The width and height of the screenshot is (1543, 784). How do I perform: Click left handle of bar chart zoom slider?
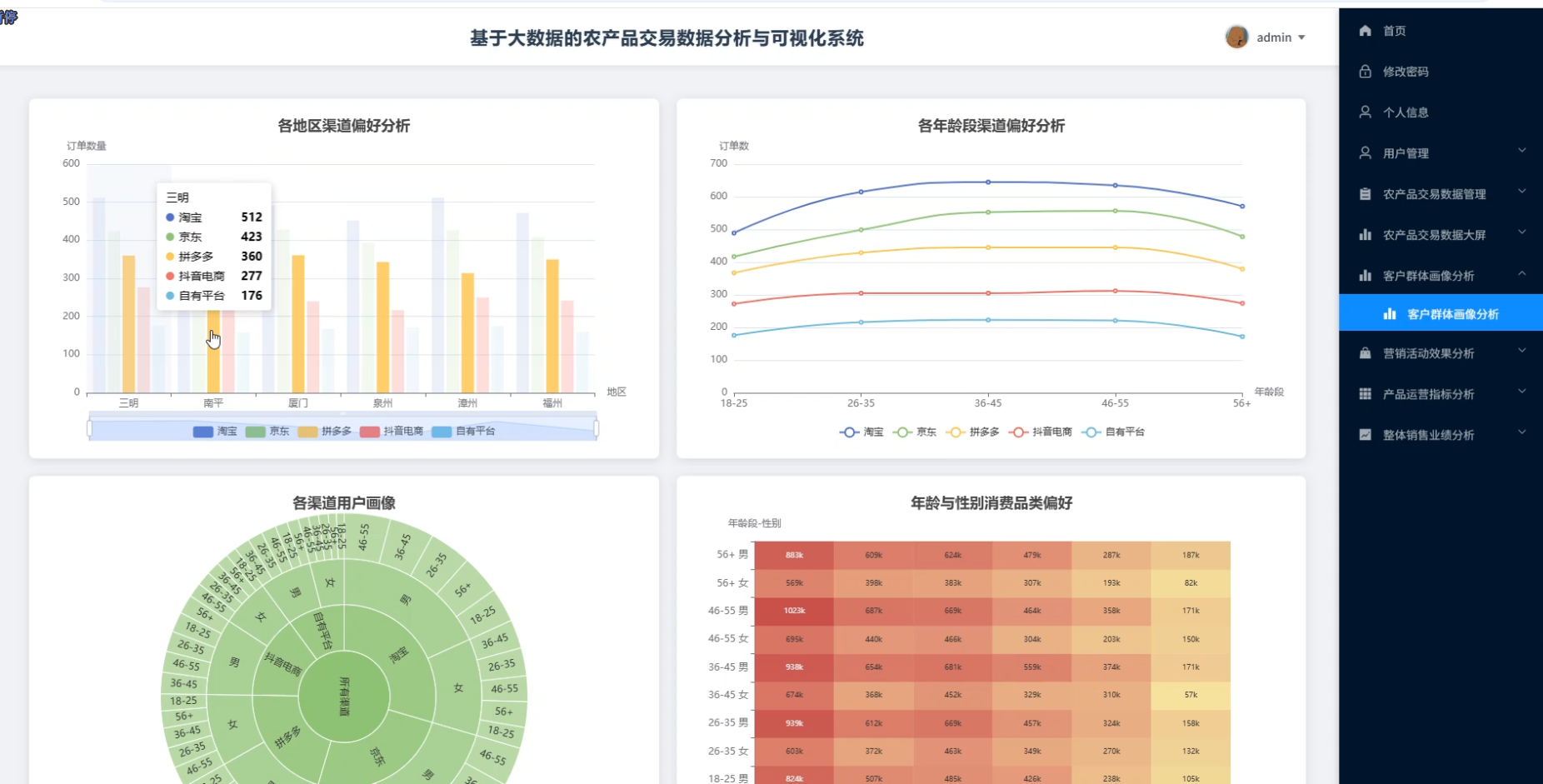(89, 429)
